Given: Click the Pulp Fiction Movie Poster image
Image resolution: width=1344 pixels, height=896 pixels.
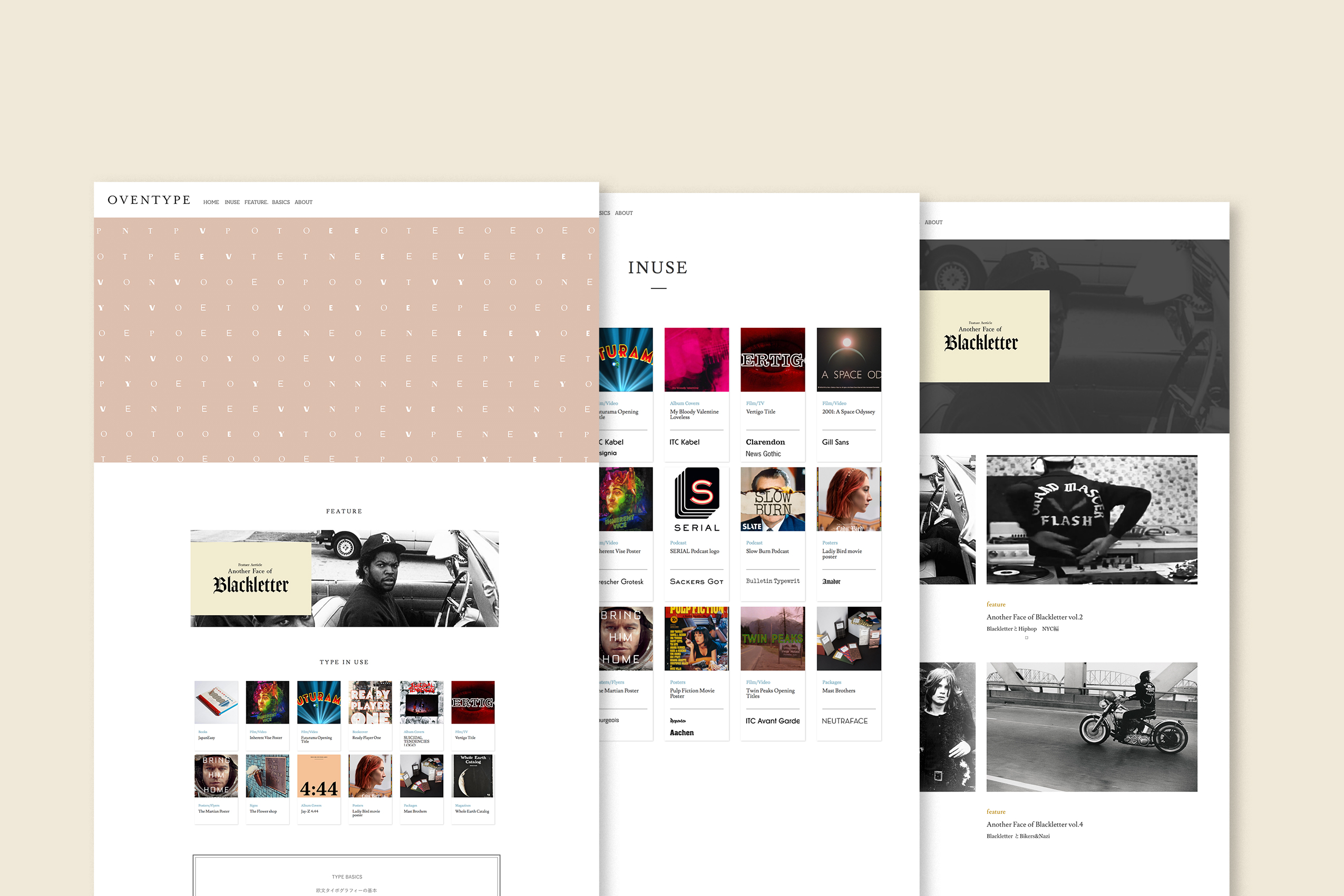Looking at the screenshot, I should (x=696, y=638).
